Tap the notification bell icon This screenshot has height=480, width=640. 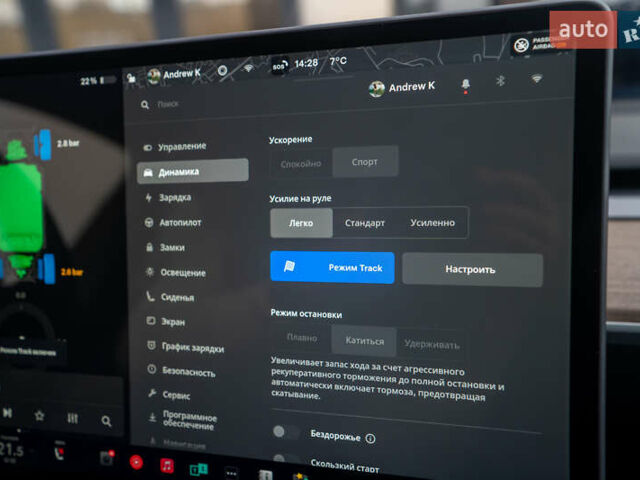coord(466,86)
